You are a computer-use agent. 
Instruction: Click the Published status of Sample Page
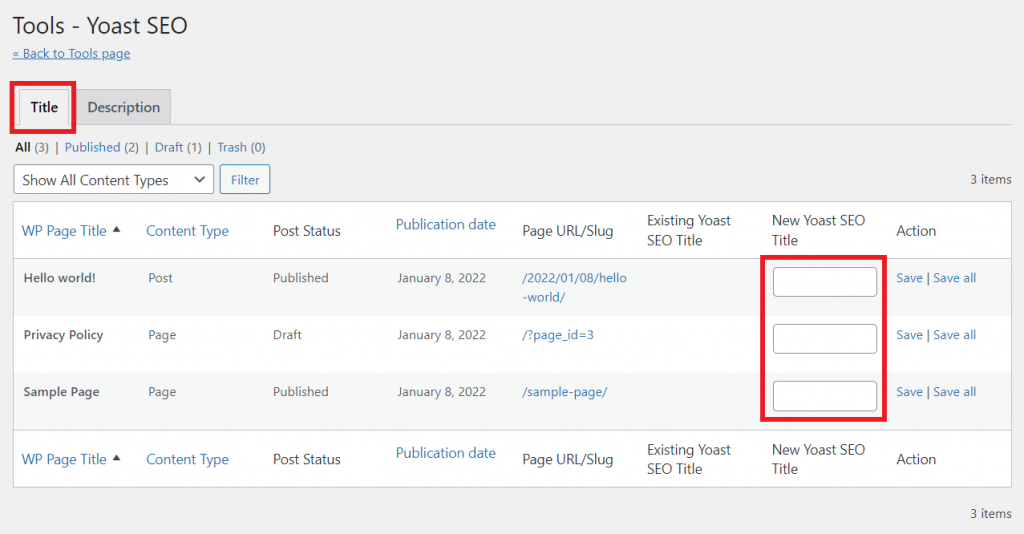click(300, 392)
